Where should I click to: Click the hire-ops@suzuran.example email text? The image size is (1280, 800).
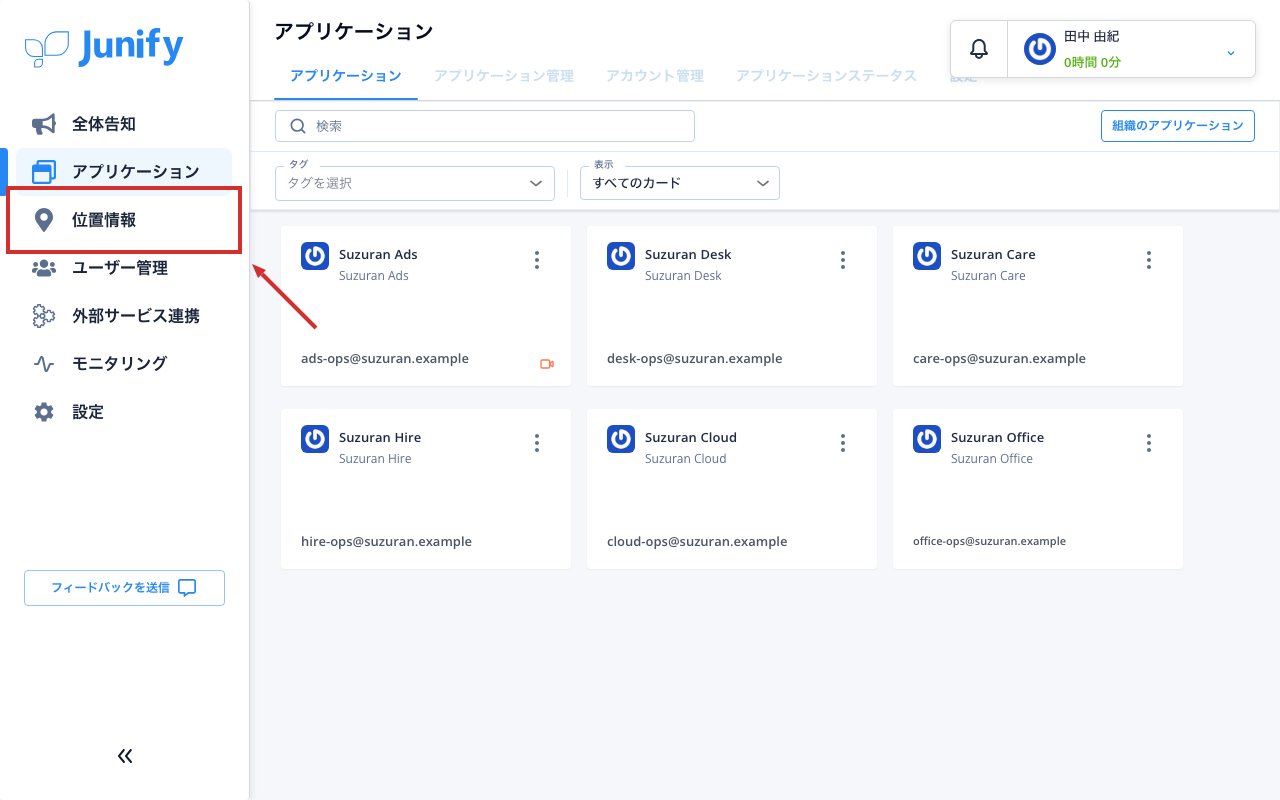click(386, 542)
